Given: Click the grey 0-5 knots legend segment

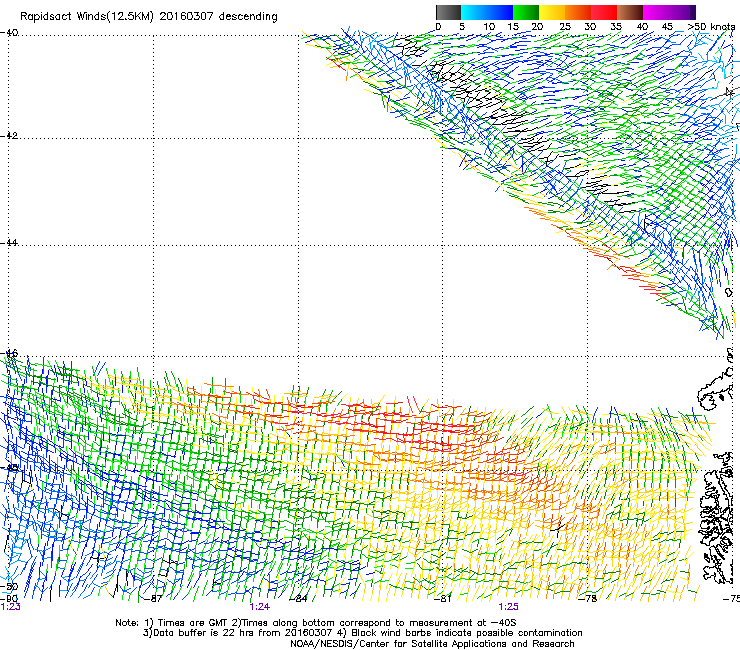Looking at the screenshot, I should point(448,12).
